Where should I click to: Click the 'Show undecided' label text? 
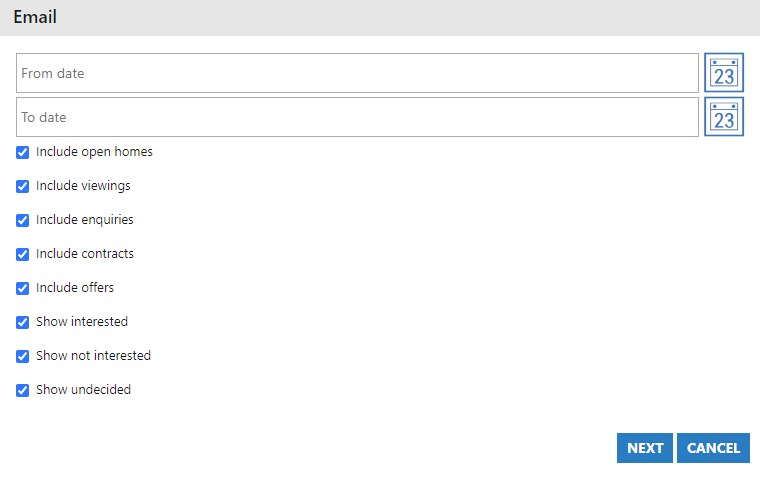[x=83, y=390]
